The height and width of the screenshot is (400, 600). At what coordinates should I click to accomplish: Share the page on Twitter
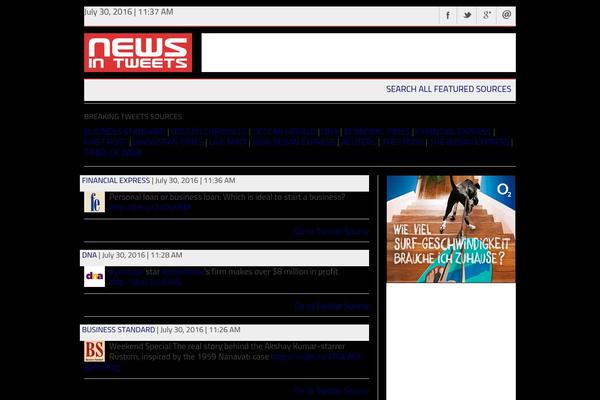467,15
